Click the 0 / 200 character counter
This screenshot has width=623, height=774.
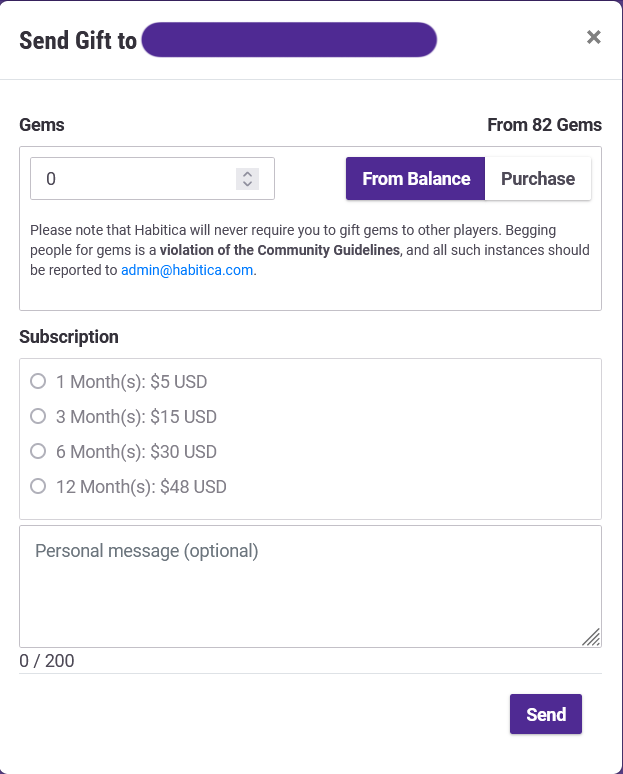pyautogui.click(x=47, y=661)
